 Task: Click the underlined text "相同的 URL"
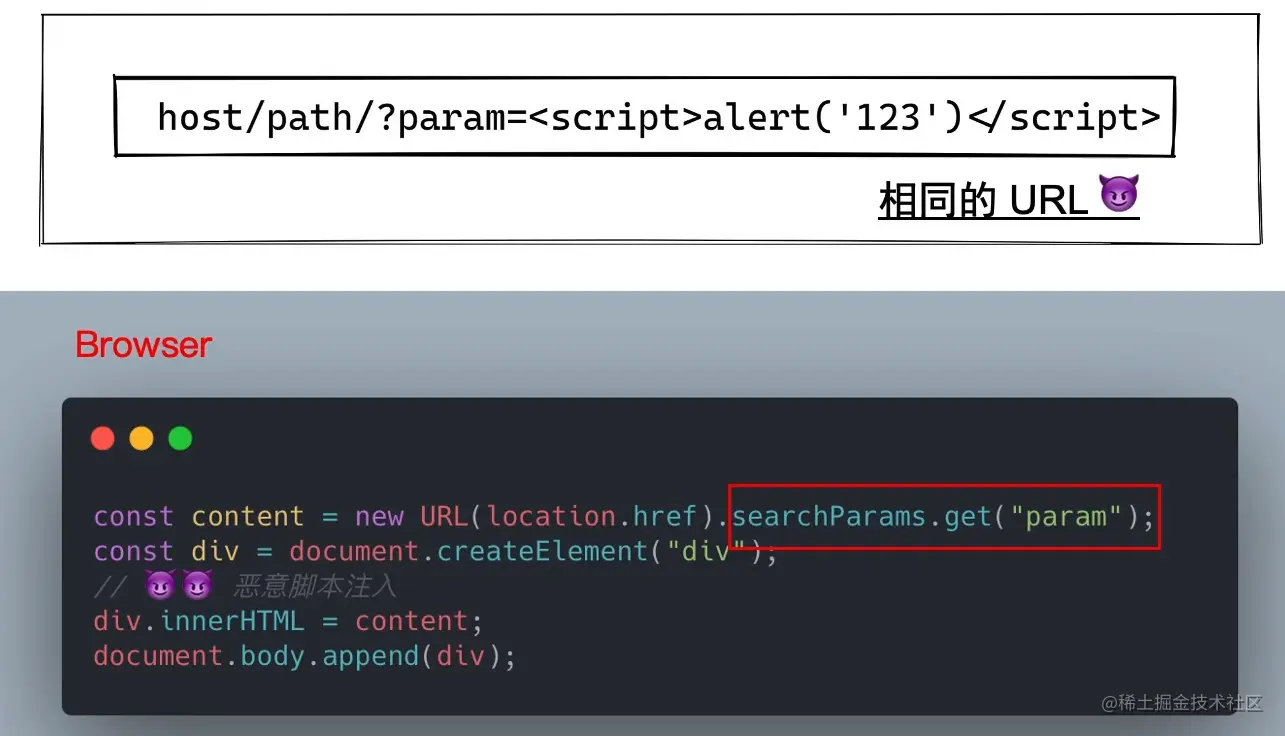(983, 201)
